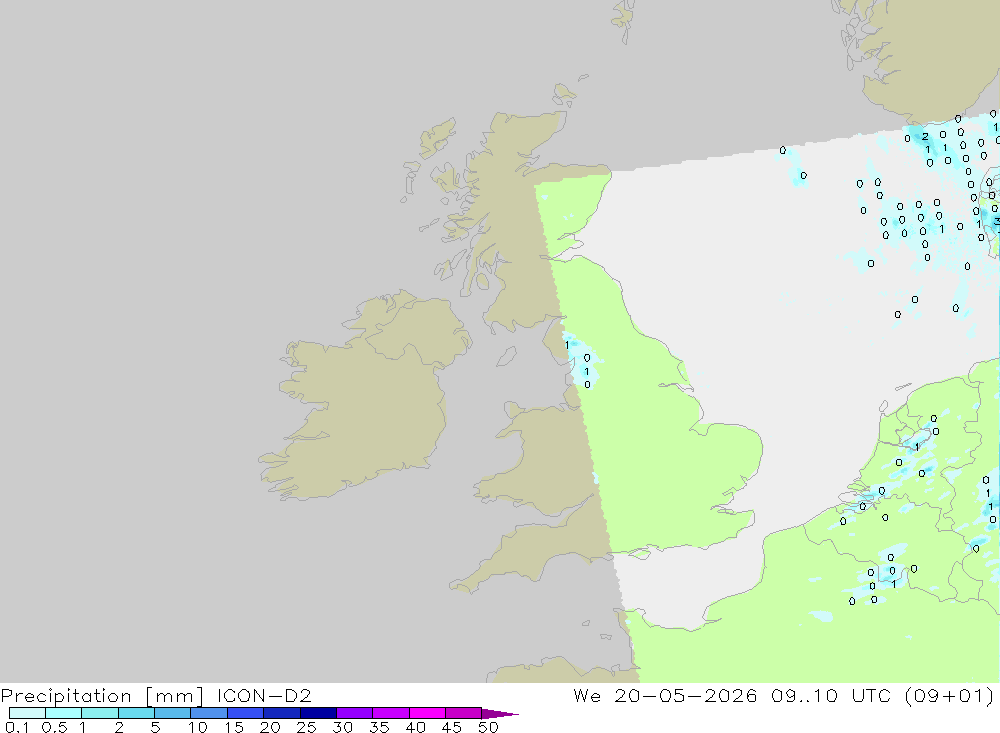The height and width of the screenshot is (733, 1000).
Task: Click the "(09+01)" forecast offset text
Action: point(950,695)
